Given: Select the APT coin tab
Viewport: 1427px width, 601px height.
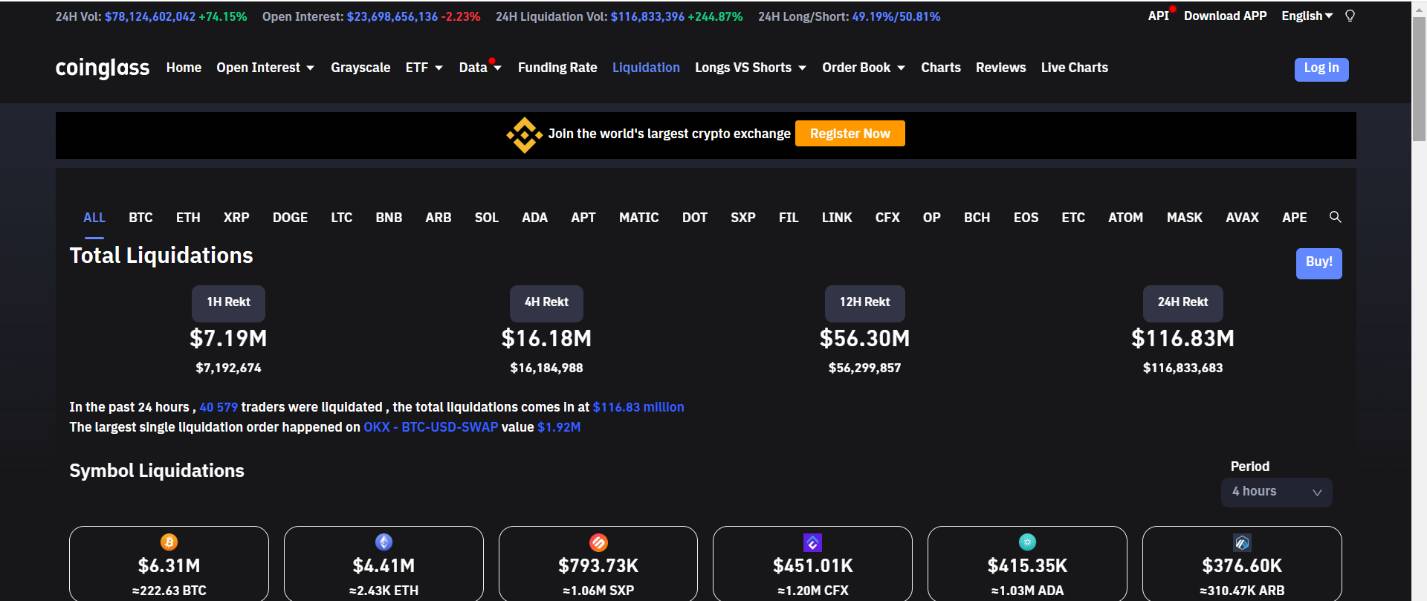Looking at the screenshot, I should tap(583, 217).
